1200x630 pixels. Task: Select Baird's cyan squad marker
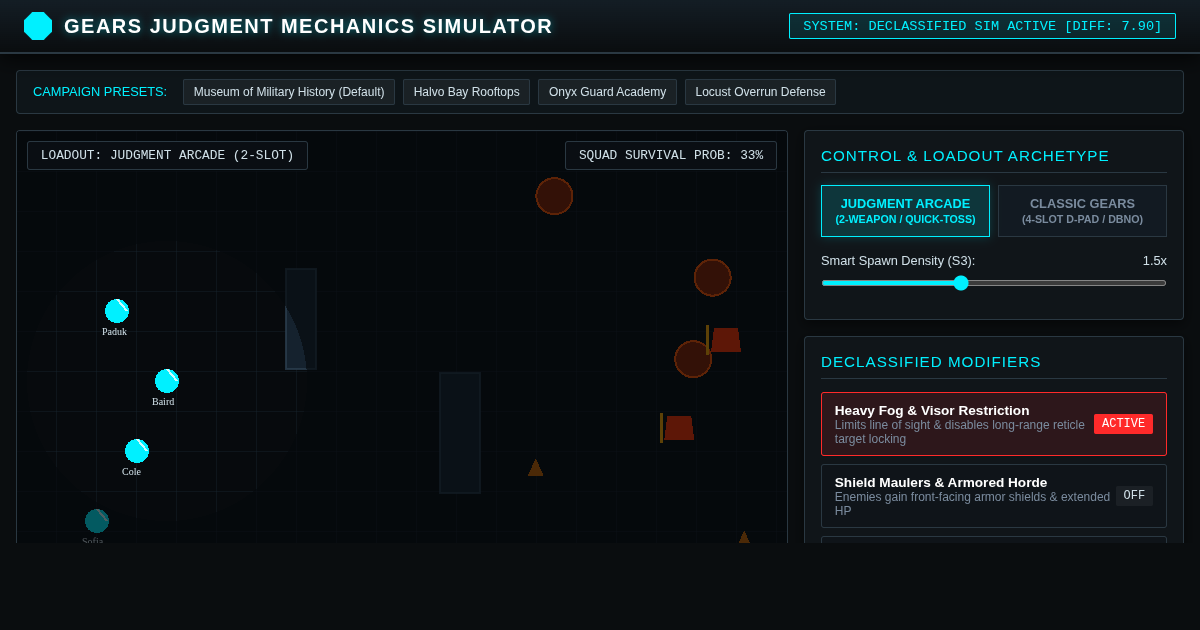point(167,381)
